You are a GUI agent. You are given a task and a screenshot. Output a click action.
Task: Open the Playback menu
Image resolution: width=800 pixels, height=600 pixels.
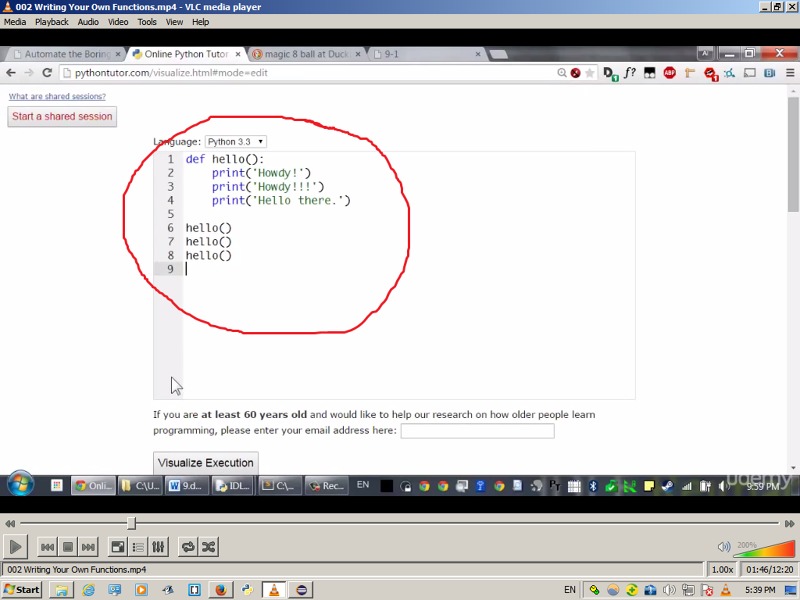click(x=52, y=22)
